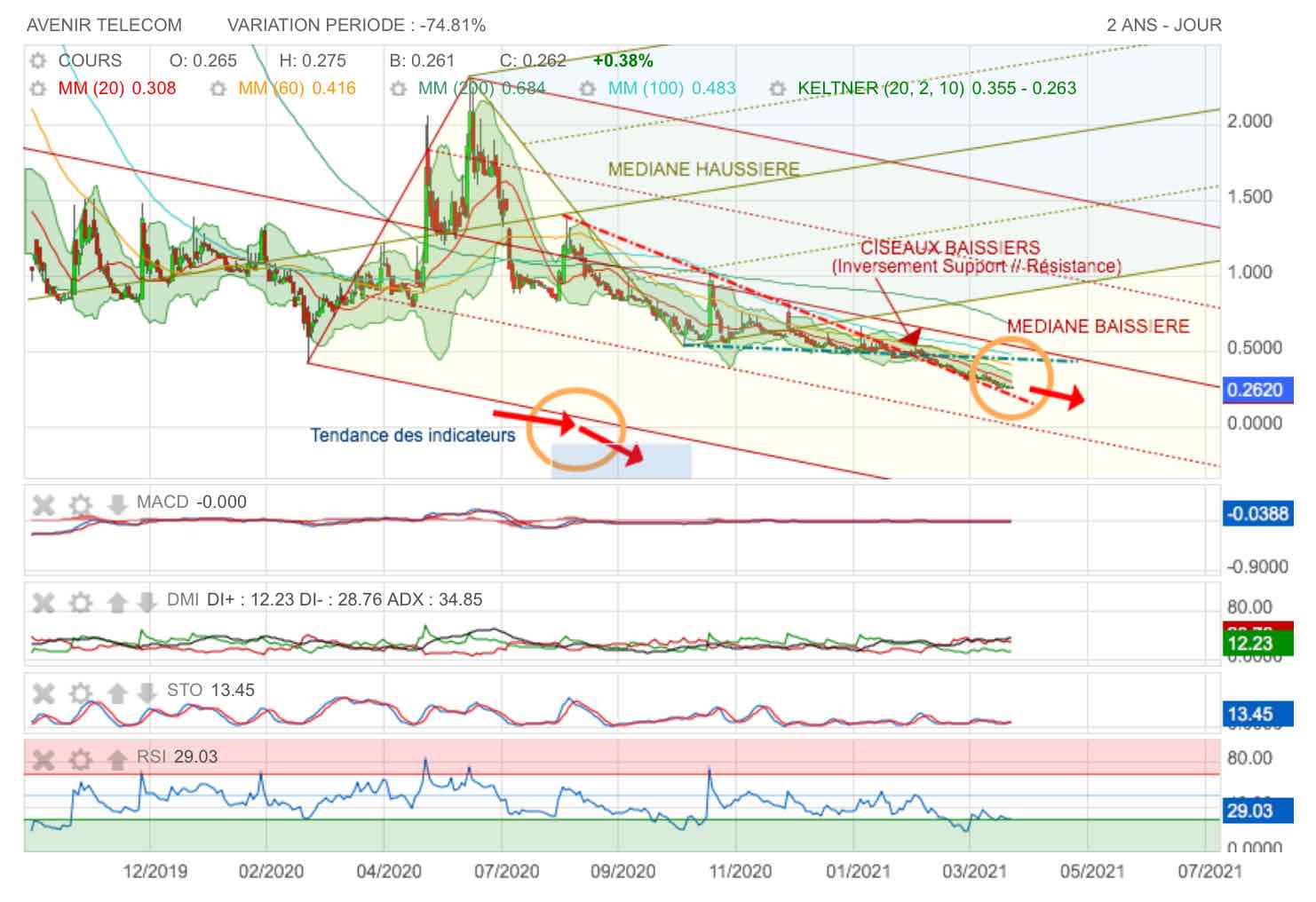The width and height of the screenshot is (1316, 902).
Task: Move RSI panel up with arrow
Action: 117,759
